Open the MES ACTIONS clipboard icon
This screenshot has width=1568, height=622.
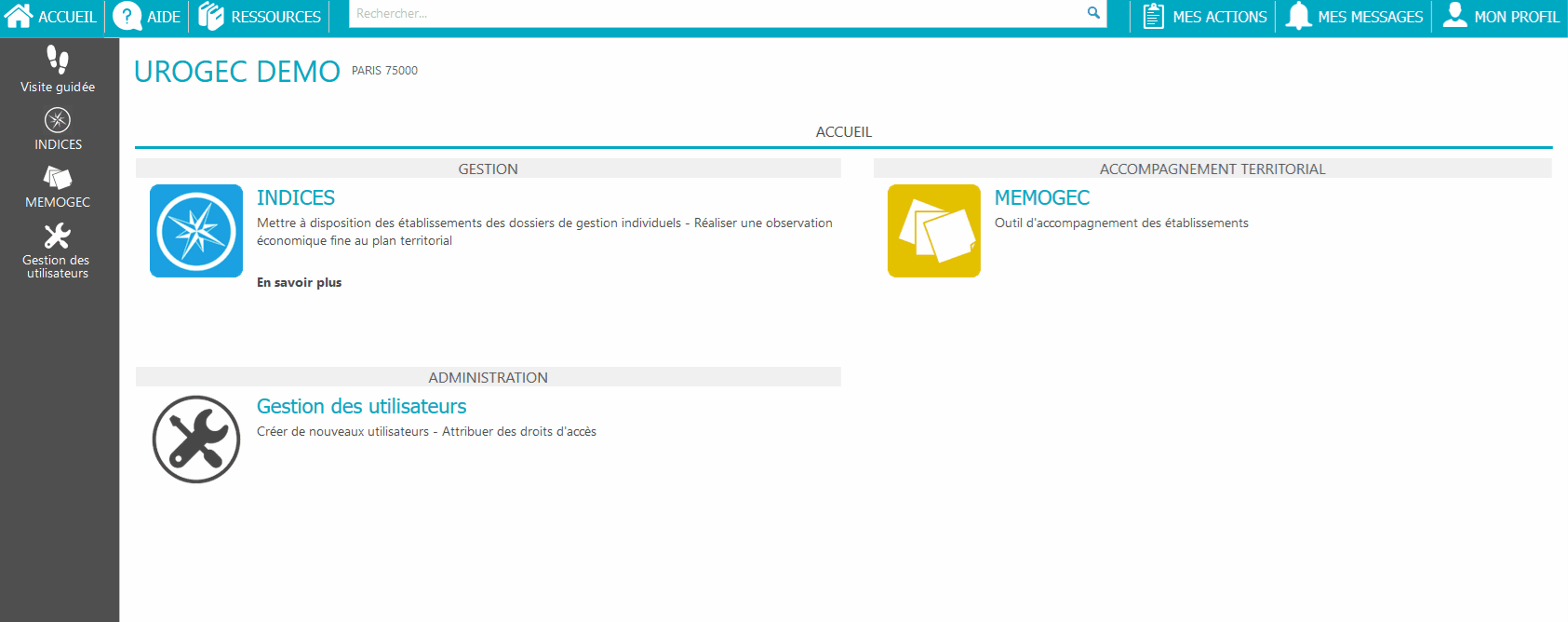coord(1153,16)
